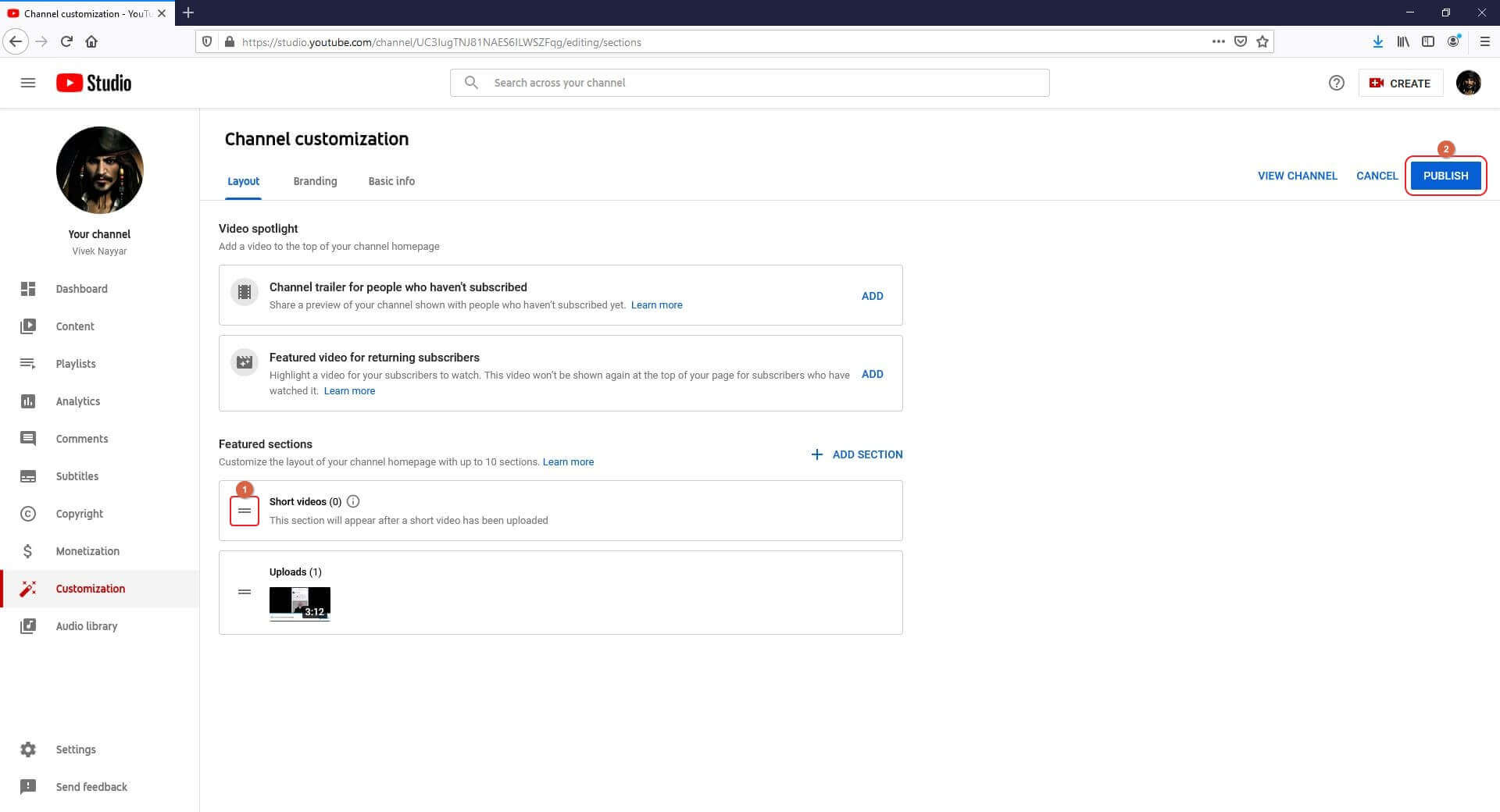Click ADD SECTION button
This screenshot has height=812, width=1500.
pyautogui.click(x=856, y=454)
